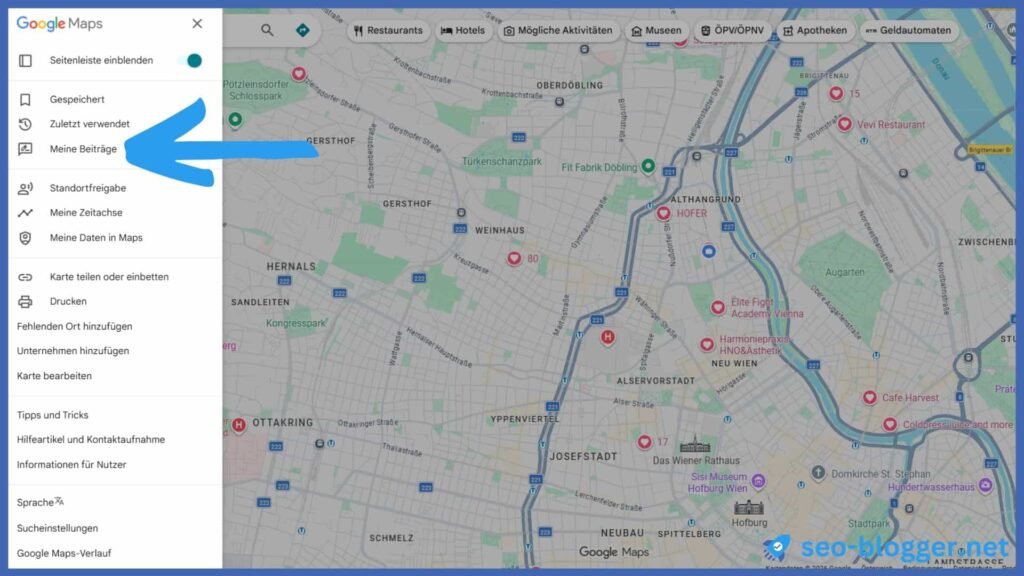
Task: Filter map by Hotels chip
Action: (463, 31)
